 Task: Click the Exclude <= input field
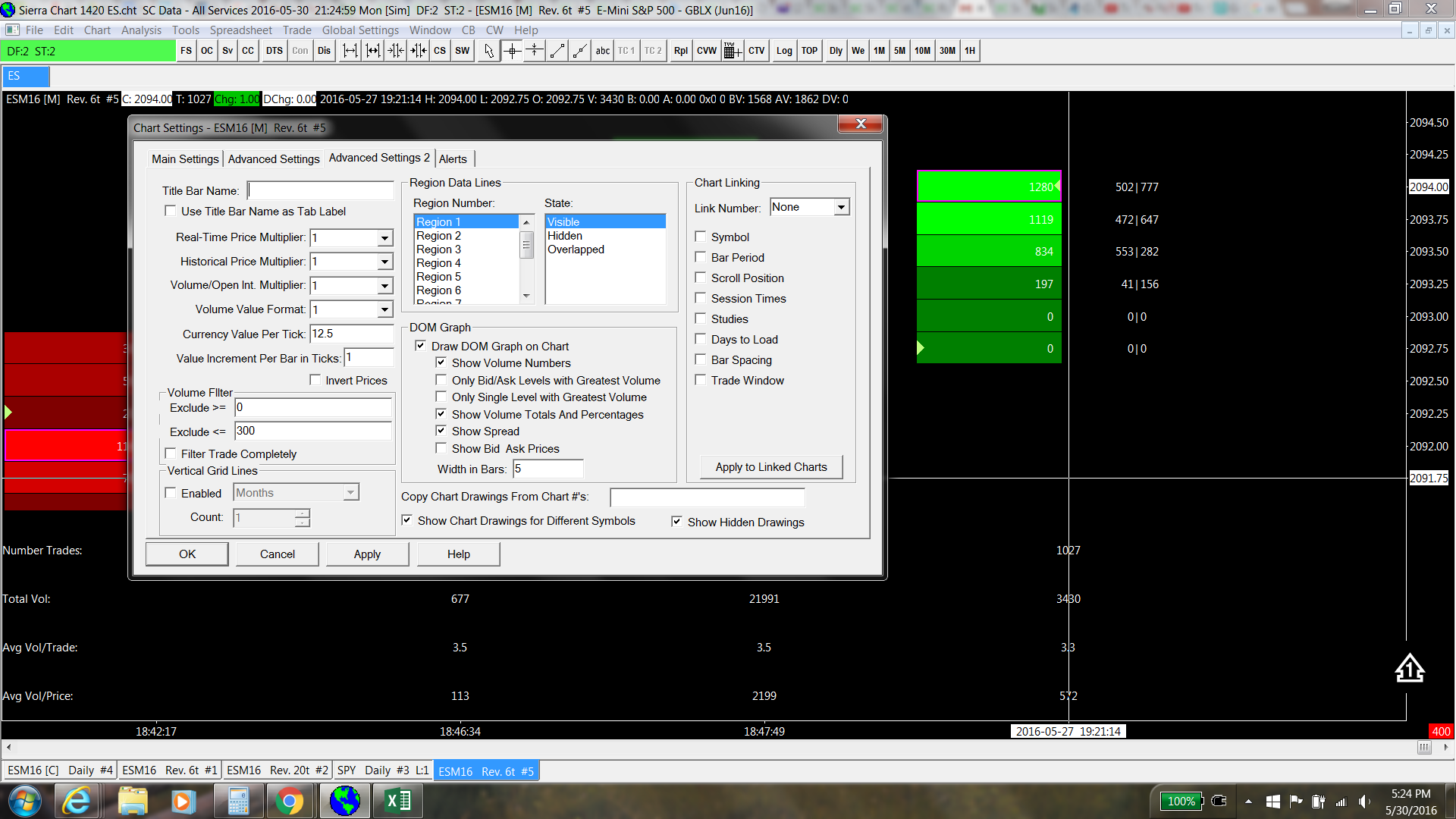[312, 431]
